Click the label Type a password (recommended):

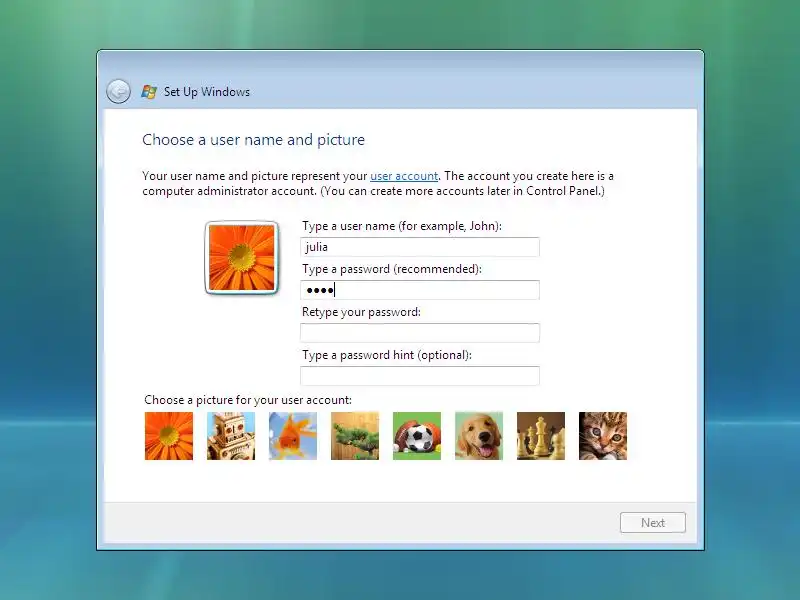tap(392, 269)
